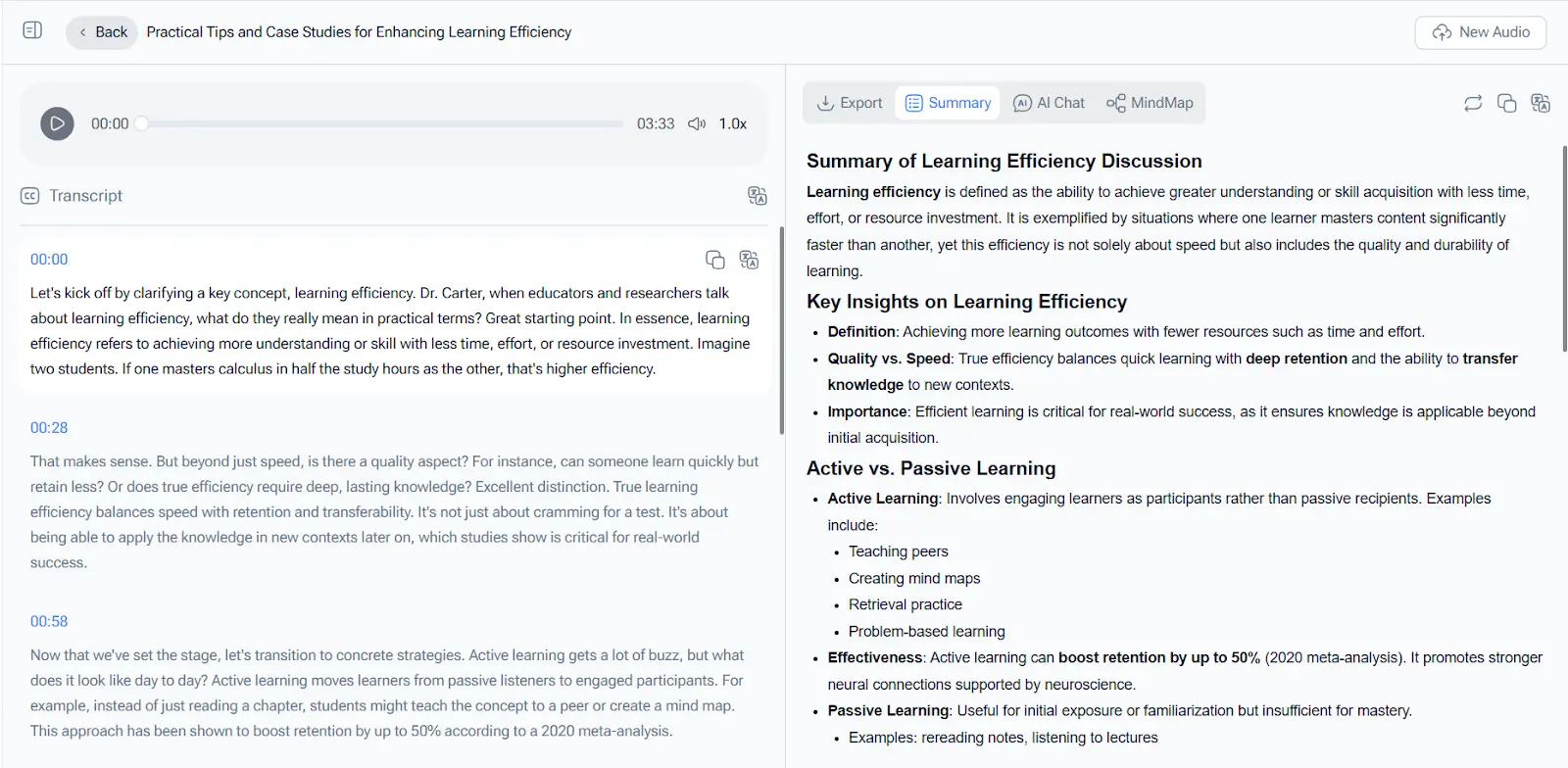Image resolution: width=1568 pixels, height=768 pixels.
Task: Translate the whole Transcript via header icon
Action: coord(757,196)
